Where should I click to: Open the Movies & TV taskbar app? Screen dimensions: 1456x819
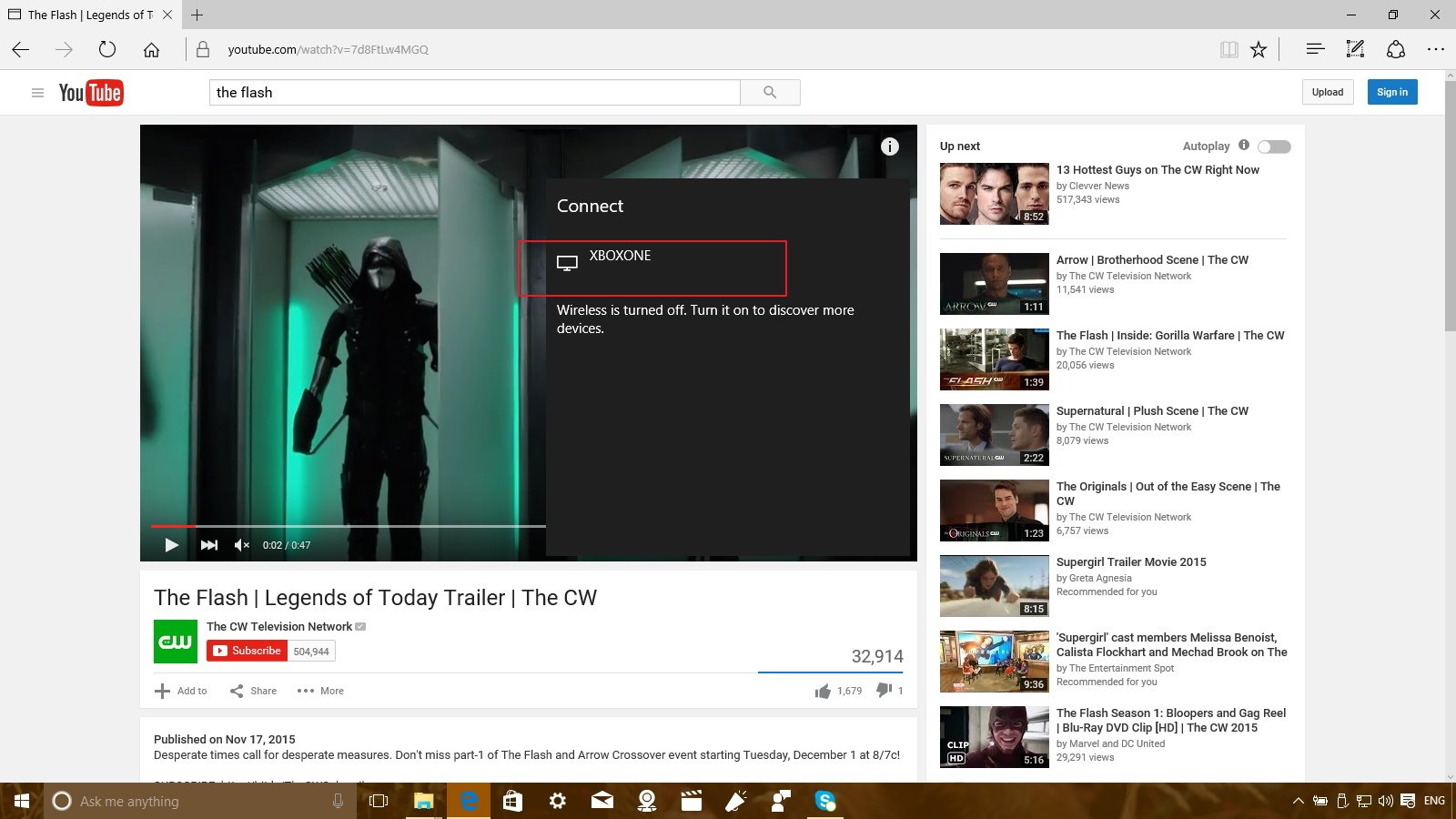(691, 801)
